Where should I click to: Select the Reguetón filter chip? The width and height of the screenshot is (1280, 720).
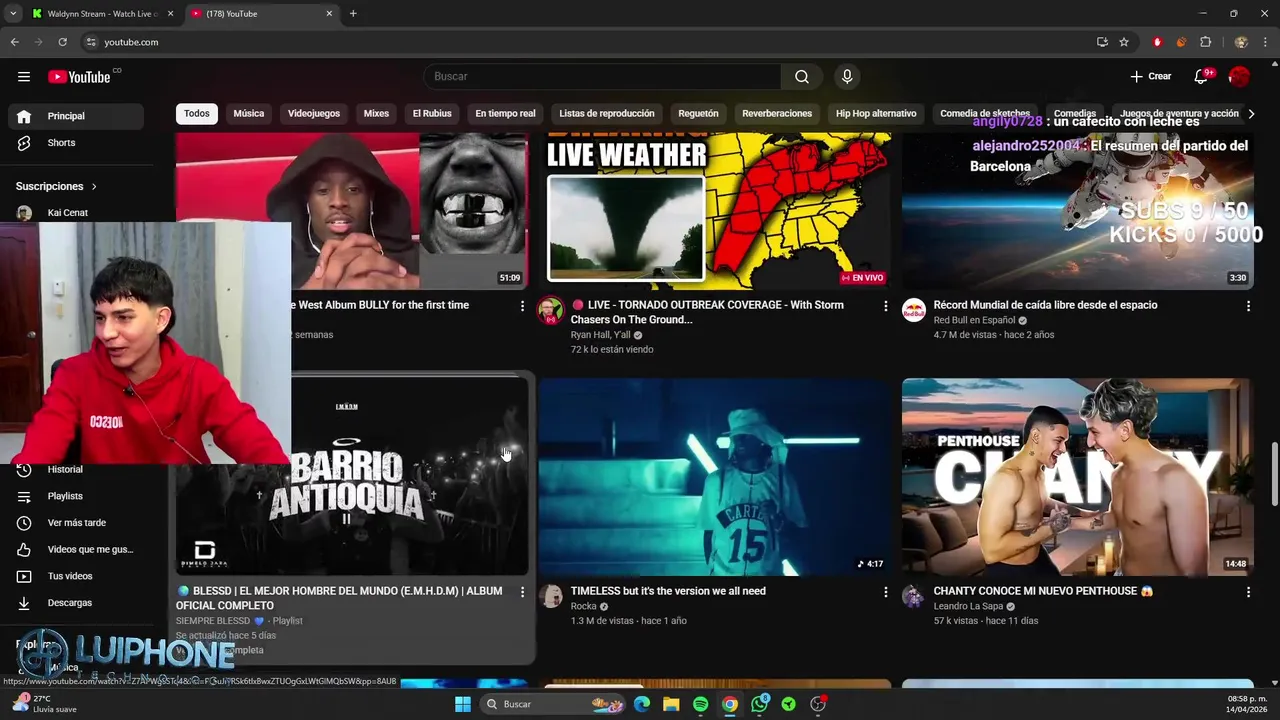click(x=698, y=114)
